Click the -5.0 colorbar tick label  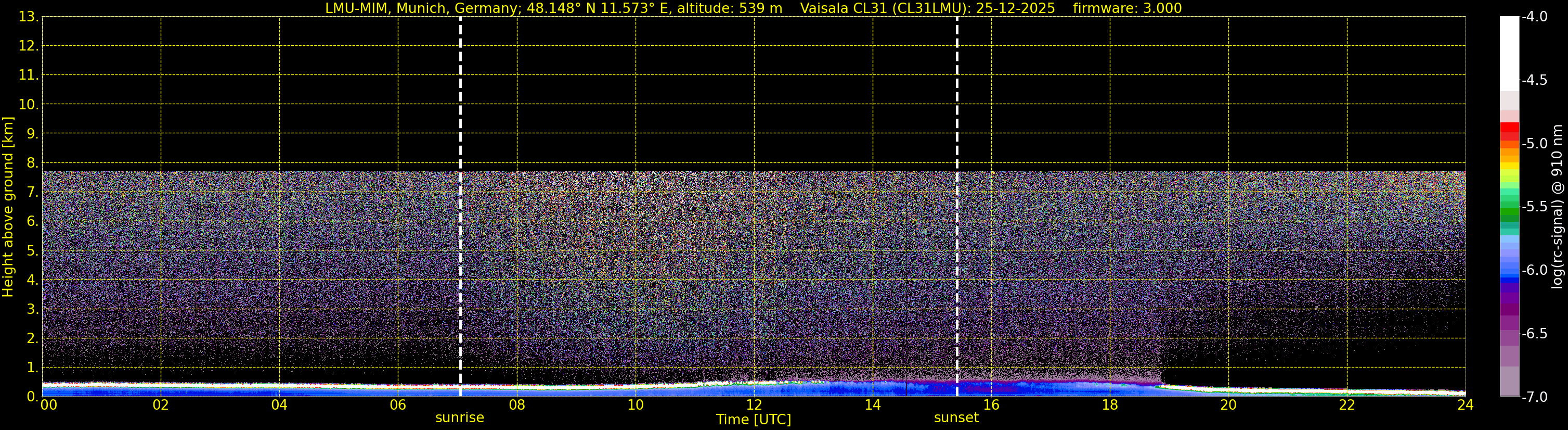pos(1534,144)
